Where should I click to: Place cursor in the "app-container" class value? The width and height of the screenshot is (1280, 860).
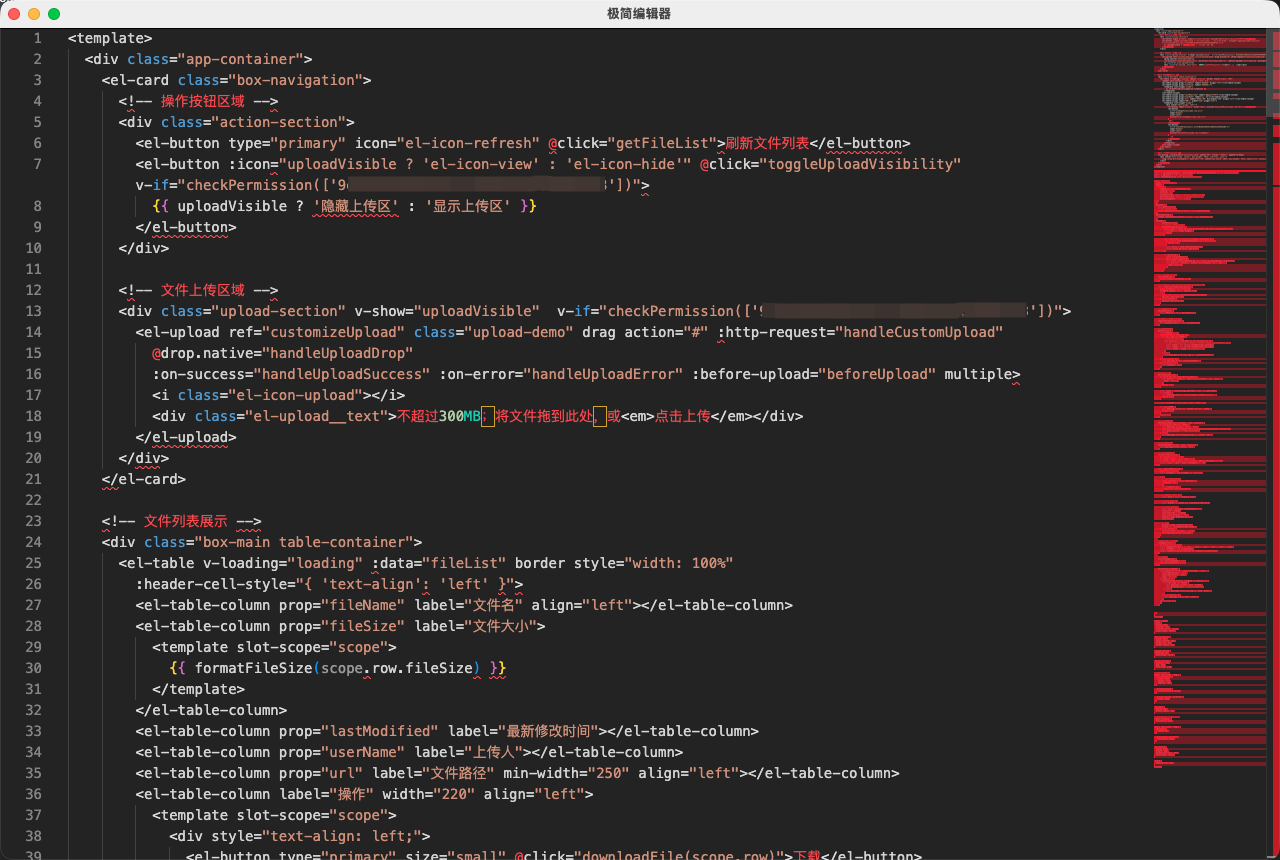pos(241,59)
